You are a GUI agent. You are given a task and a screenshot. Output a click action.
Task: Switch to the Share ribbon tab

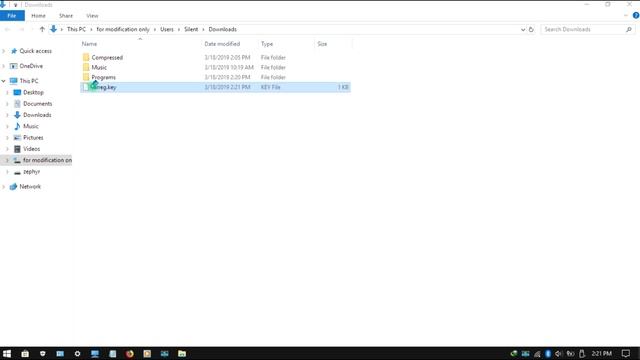[66, 16]
